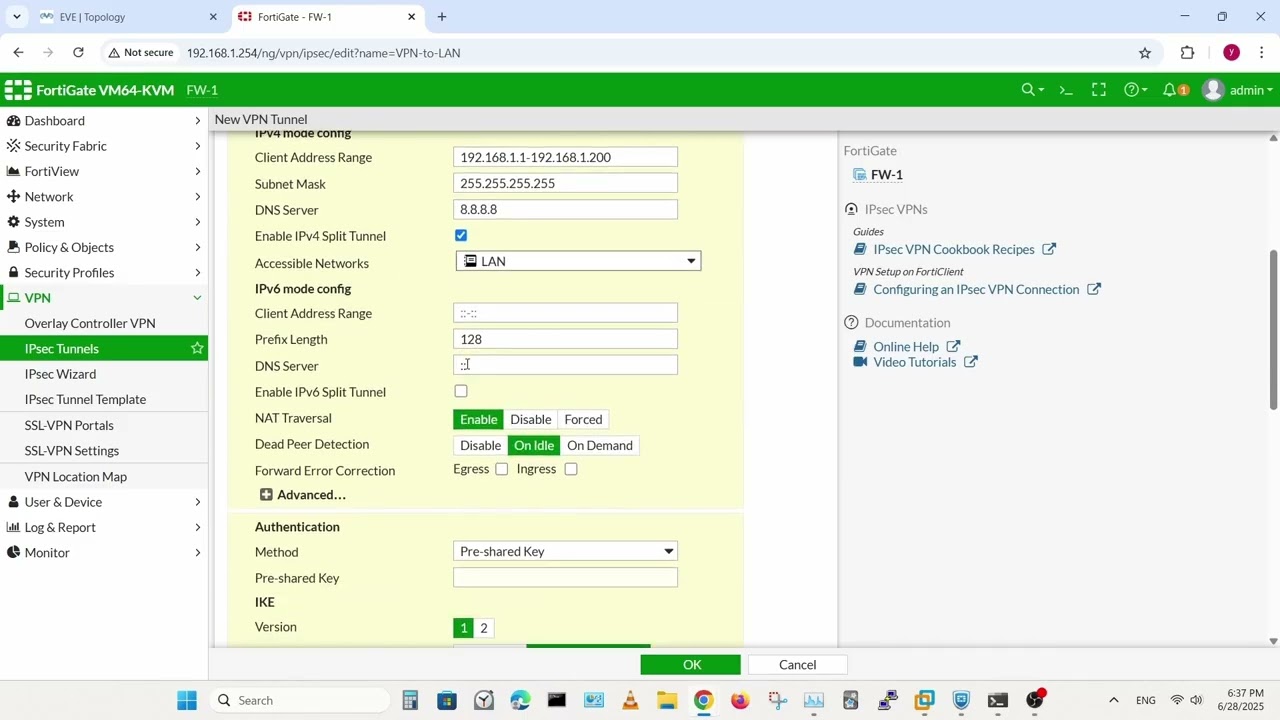
Task: Click the external link icon beside Cookbook Recipes
Action: point(1049,249)
